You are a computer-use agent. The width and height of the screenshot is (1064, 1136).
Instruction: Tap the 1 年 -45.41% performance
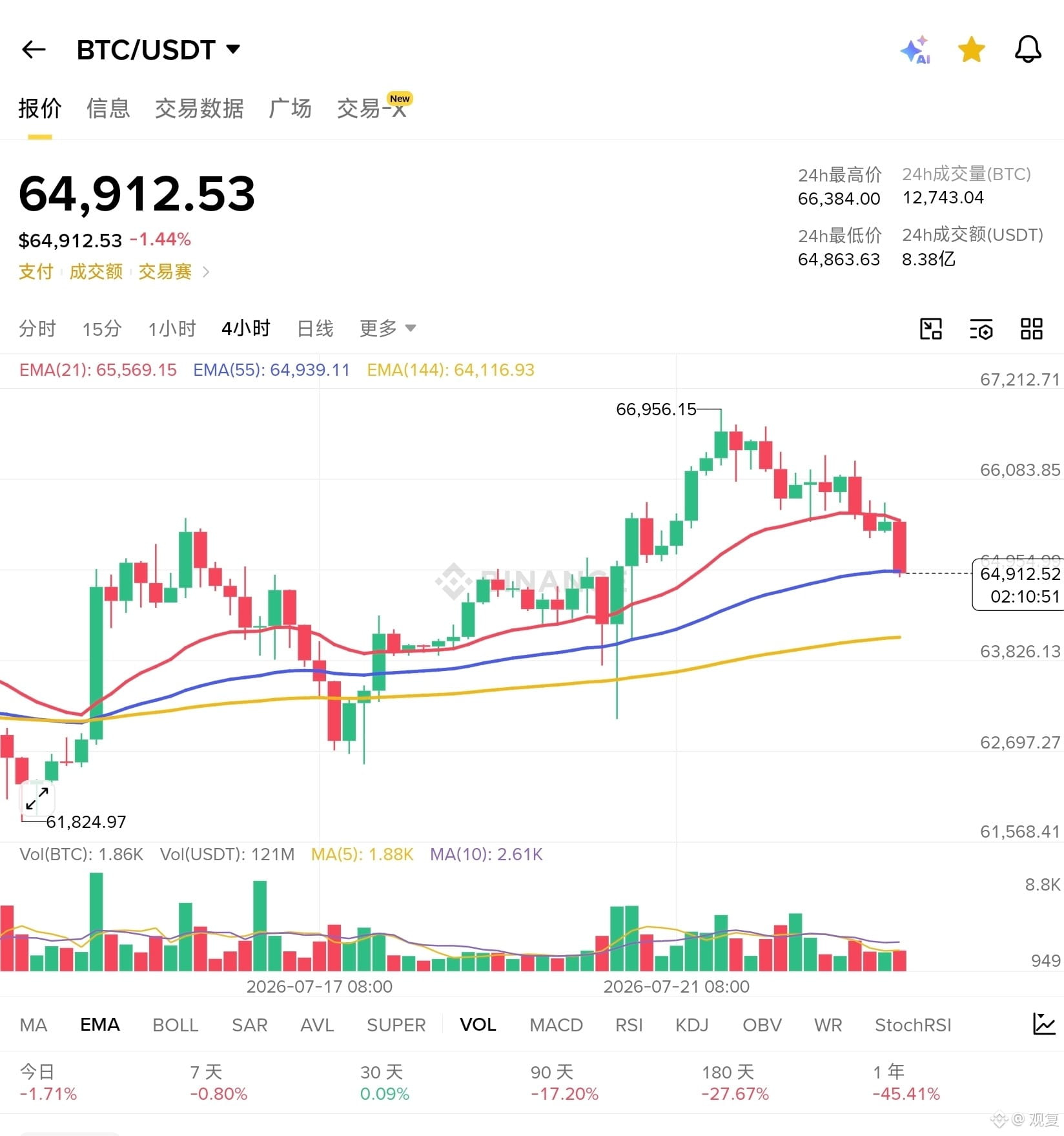(x=906, y=1082)
